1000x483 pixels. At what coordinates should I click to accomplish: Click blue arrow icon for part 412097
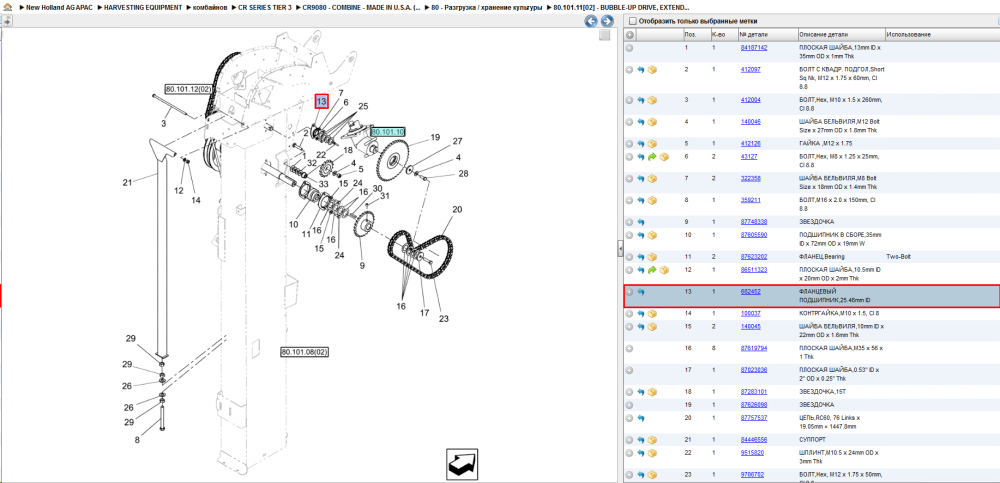coord(640,70)
